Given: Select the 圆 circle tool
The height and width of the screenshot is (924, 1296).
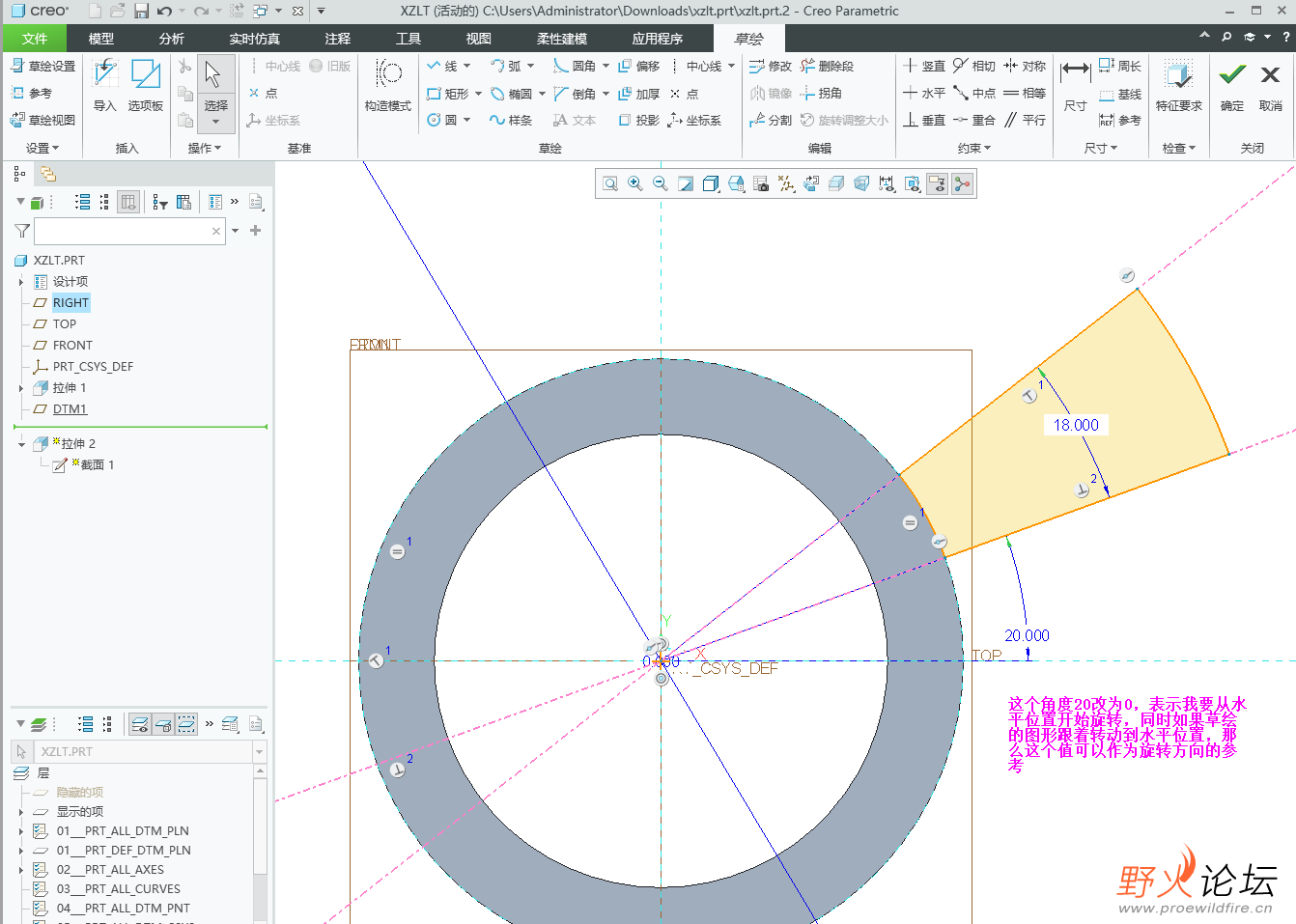Looking at the screenshot, I should pyautogui.click(x=442, y=120).
